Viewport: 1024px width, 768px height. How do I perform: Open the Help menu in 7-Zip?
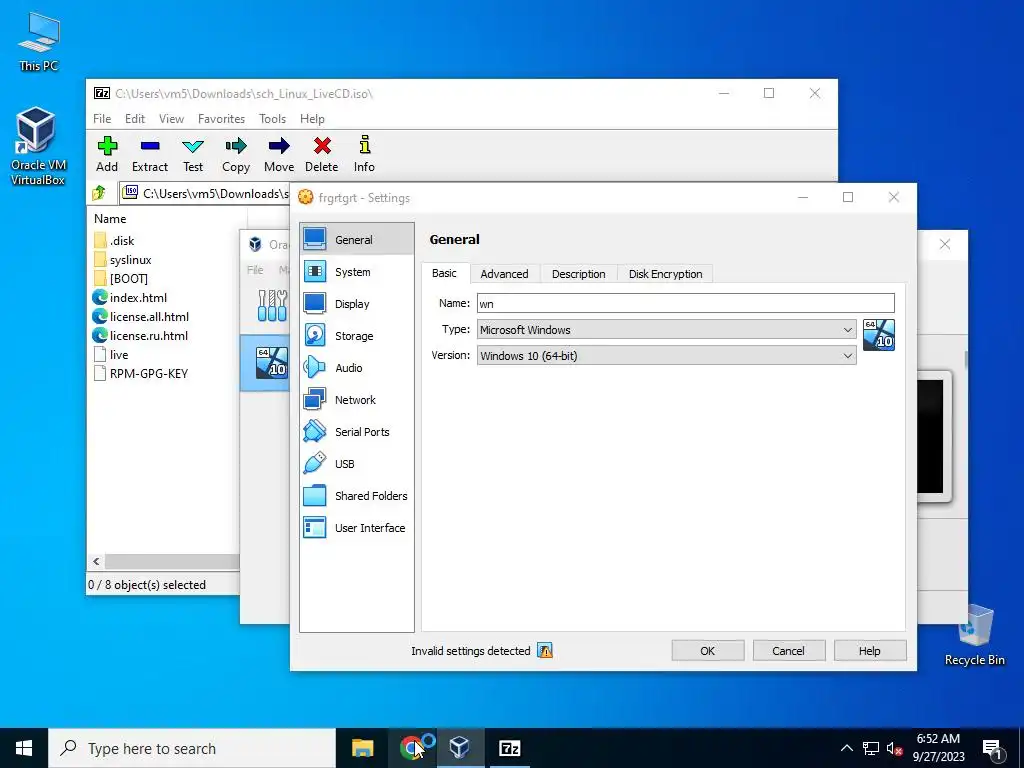[x=312, y=118]
